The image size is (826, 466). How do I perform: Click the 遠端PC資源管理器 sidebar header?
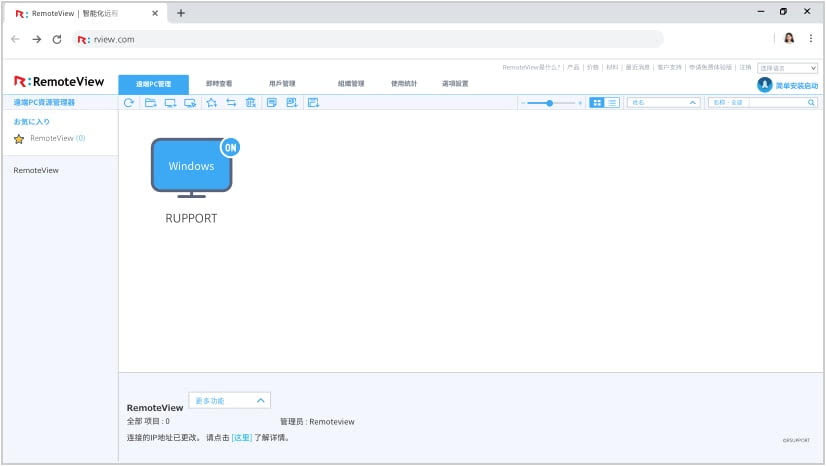[44, 103]
